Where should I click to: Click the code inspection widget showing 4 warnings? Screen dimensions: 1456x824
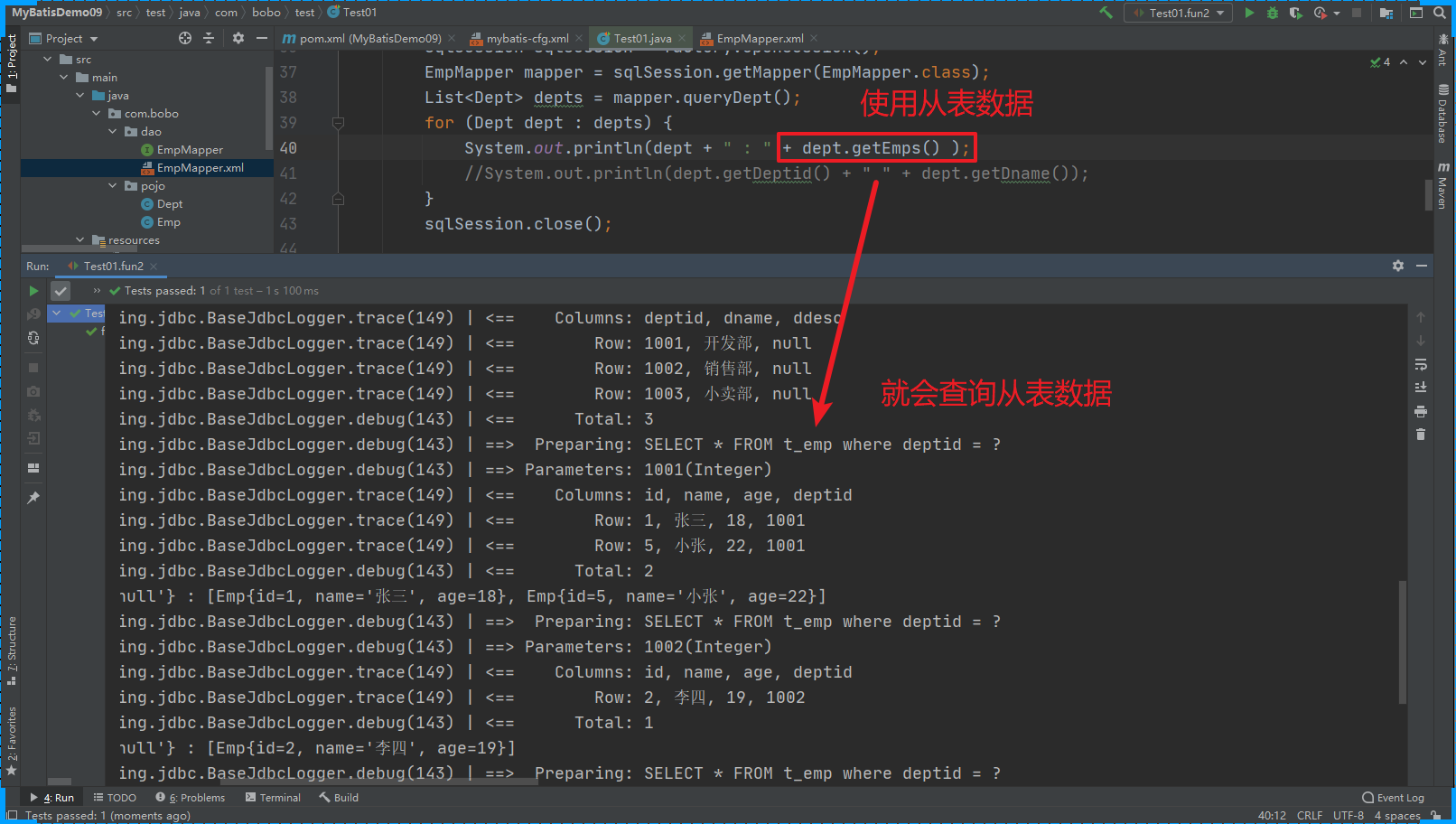click(x=1380, y=61)
